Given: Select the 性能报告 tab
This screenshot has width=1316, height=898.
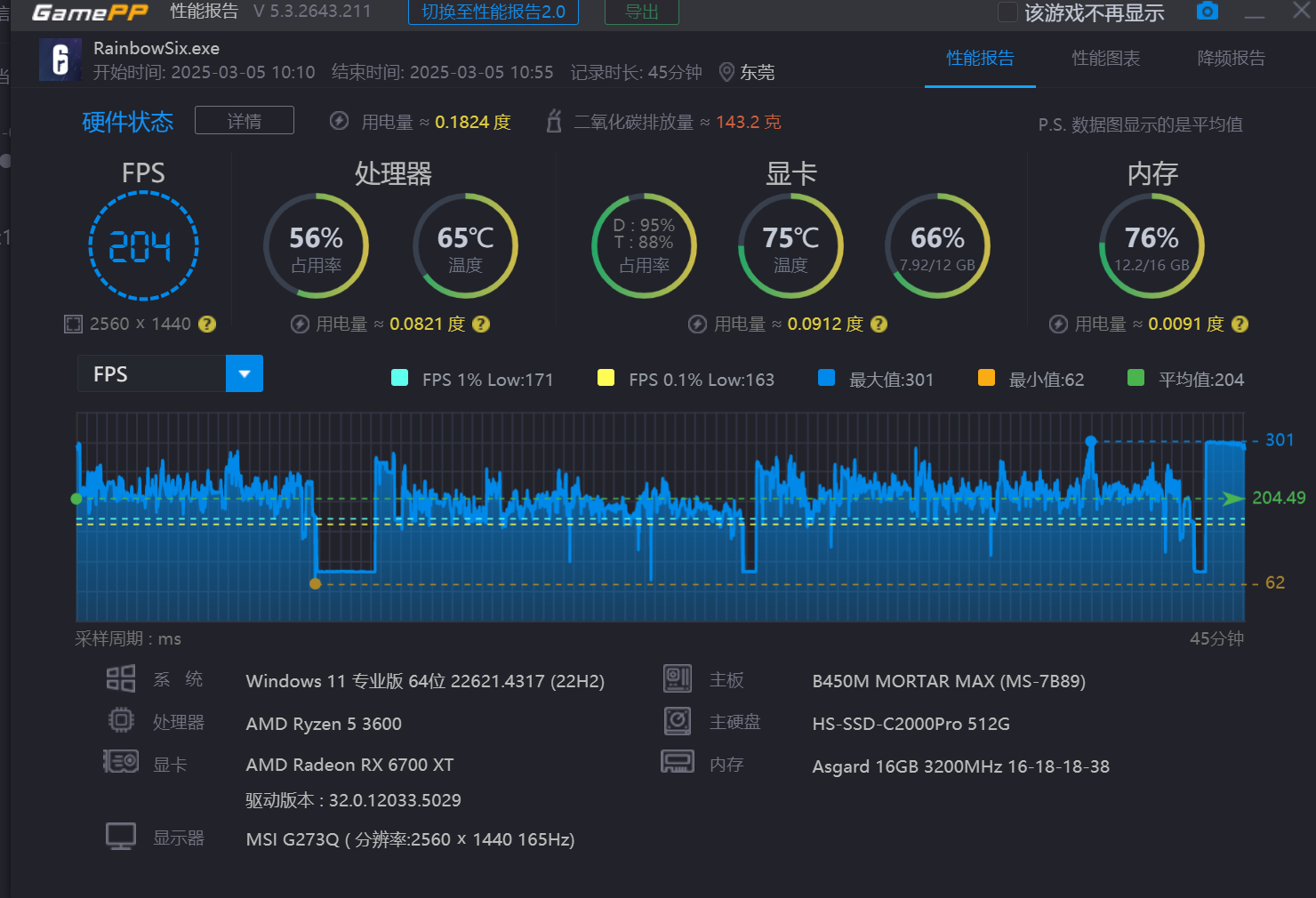Looking at the screenshot, I should (980, 59).
